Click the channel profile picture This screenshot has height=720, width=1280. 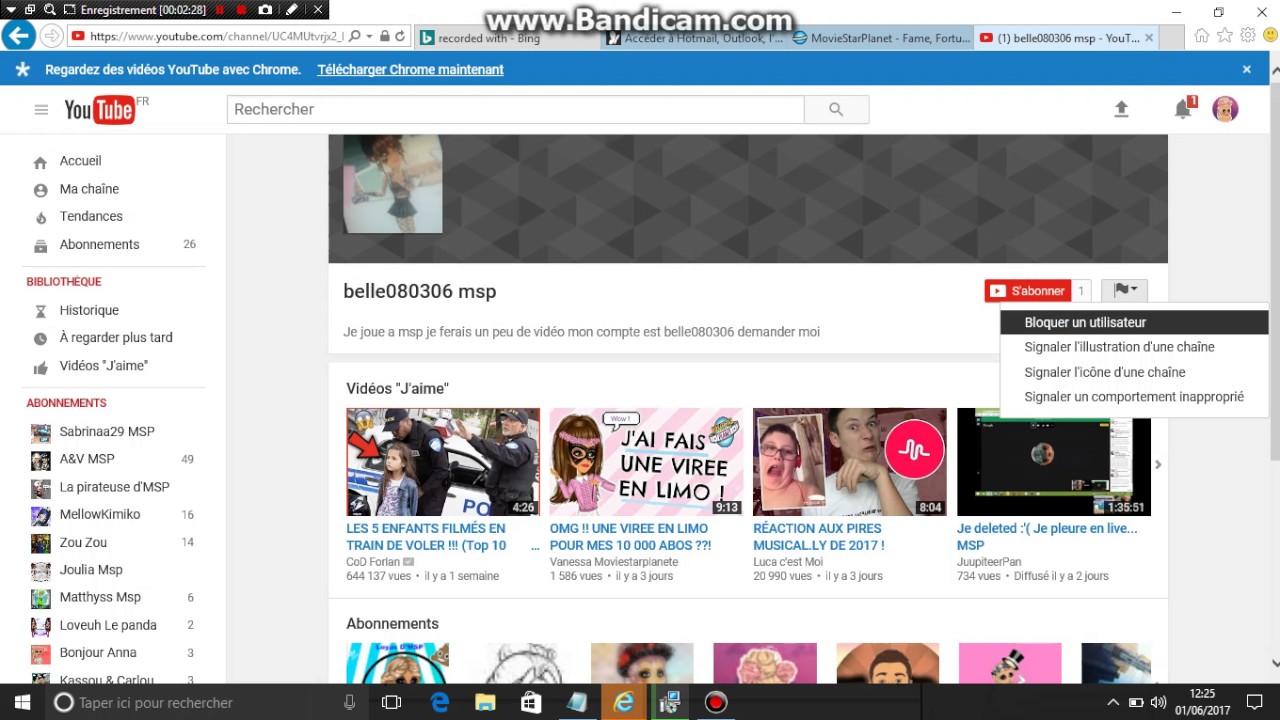click(393, 185)
